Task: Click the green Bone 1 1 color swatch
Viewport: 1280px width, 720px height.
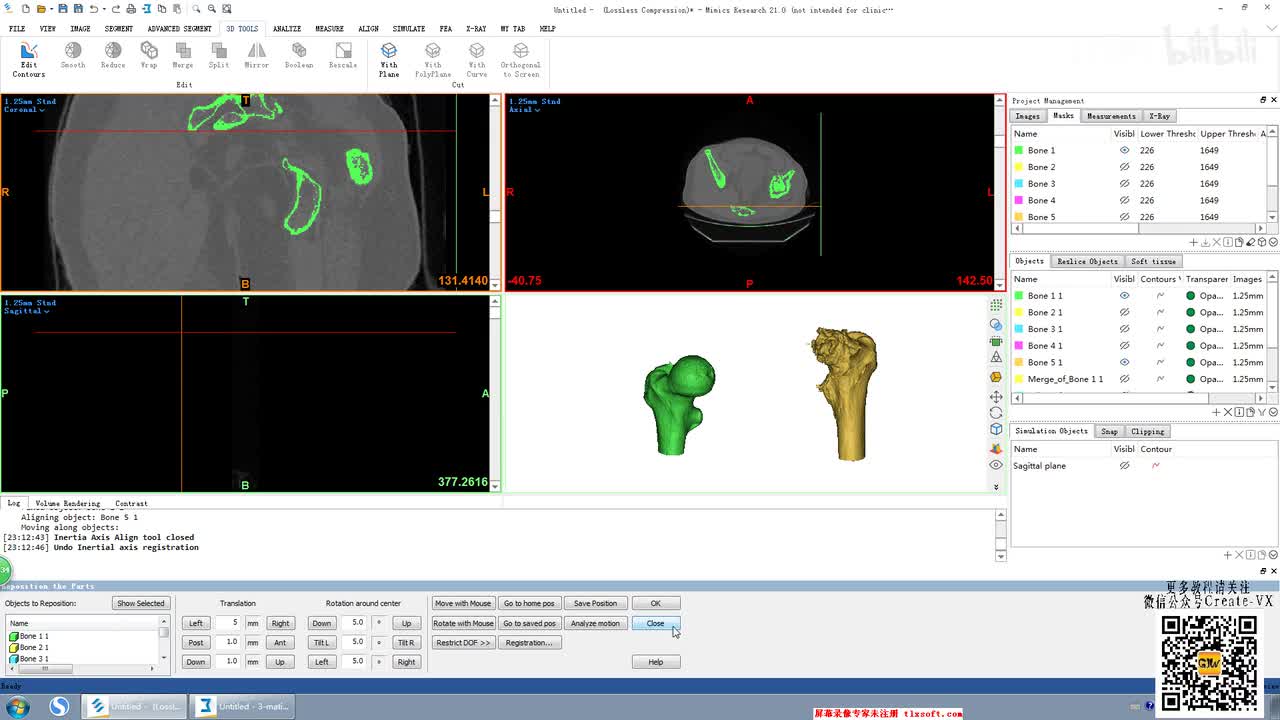Action: pyautogui.click(x=1019, y=296)
